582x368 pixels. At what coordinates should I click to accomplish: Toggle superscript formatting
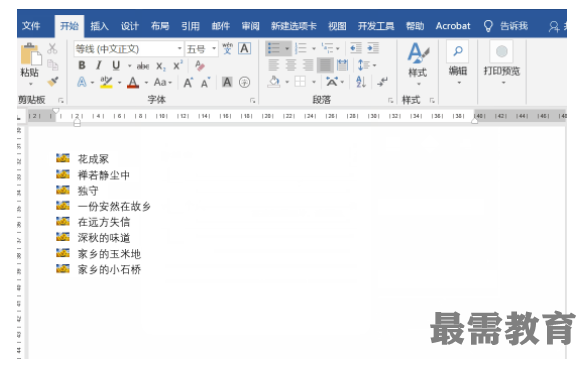[178, 65]
